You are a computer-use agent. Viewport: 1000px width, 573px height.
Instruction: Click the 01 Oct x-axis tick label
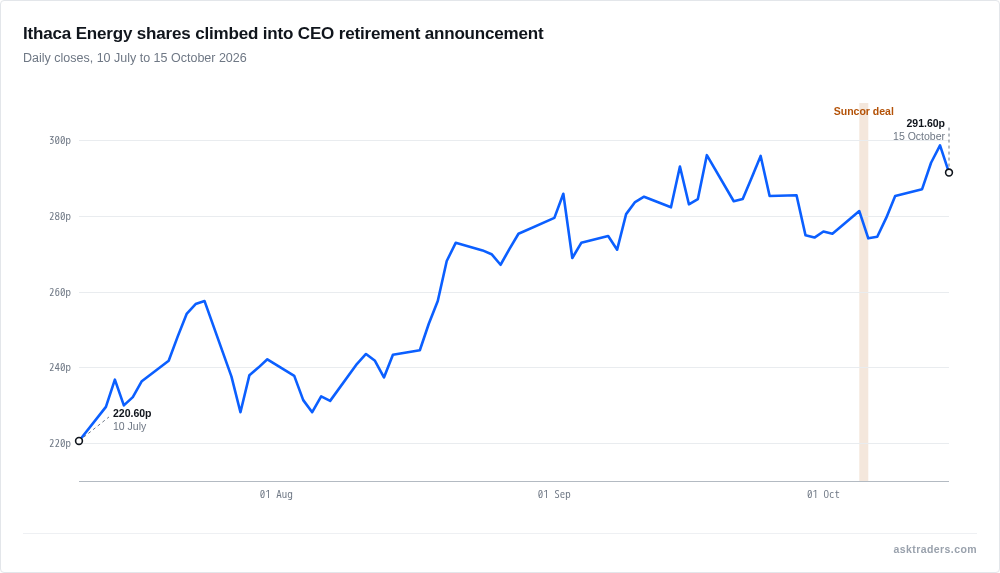pyautogui.click(x=823, y=495)
